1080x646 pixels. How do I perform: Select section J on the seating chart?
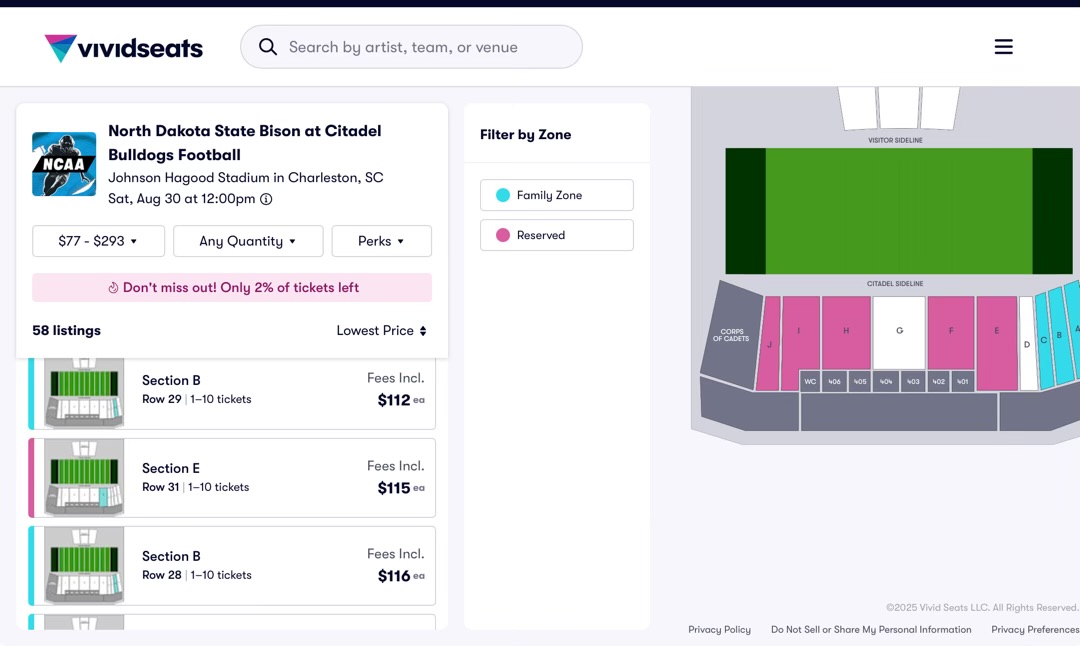coord(769,345)
